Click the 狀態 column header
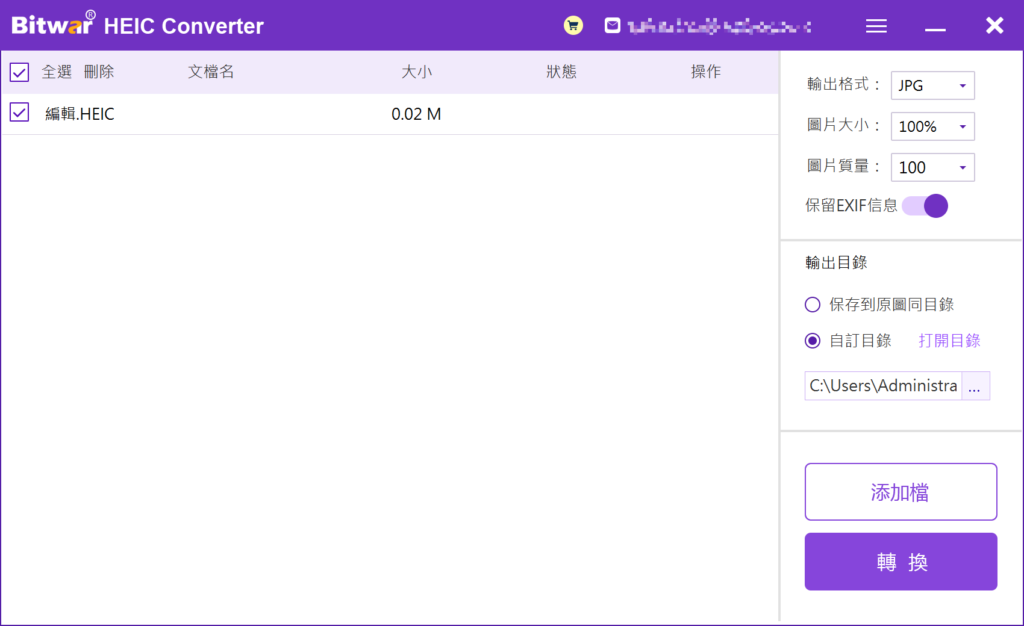This screenshot has height=626, width=1024. (562, 72)
